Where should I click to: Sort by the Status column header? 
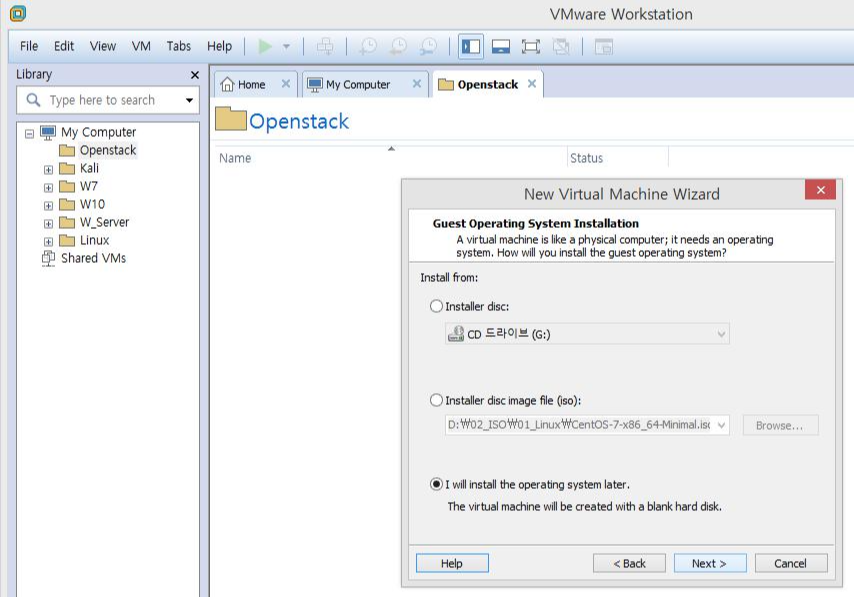point(618,158)
